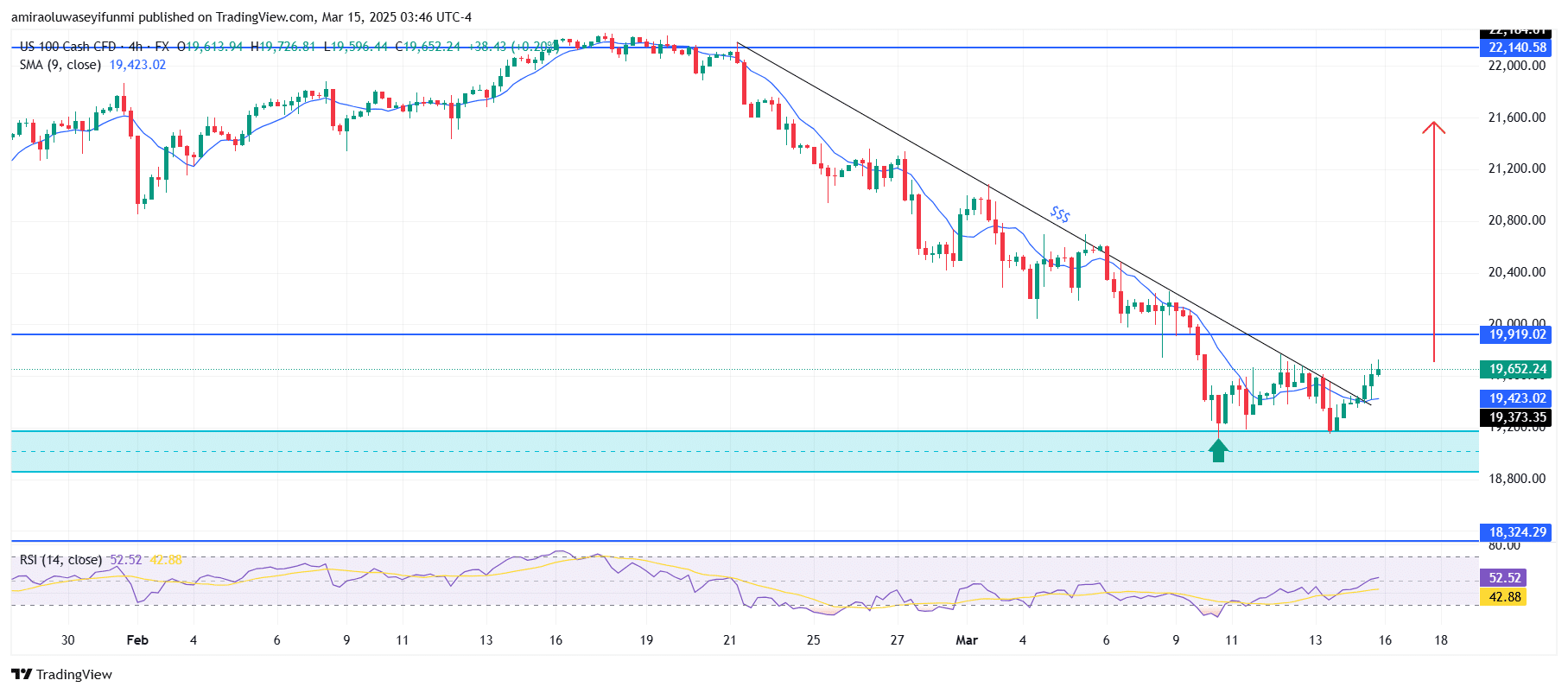Select the green up arrow marker on support zone
1568x693 pixels.
point(1218,450)
